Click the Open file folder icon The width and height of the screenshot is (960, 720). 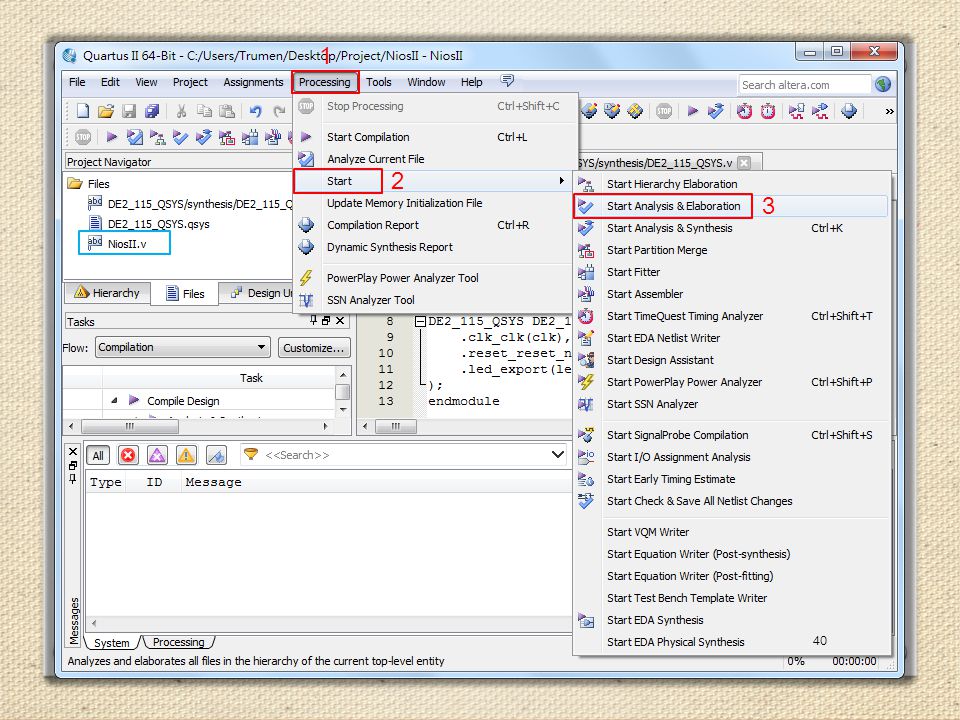(105, 111)
